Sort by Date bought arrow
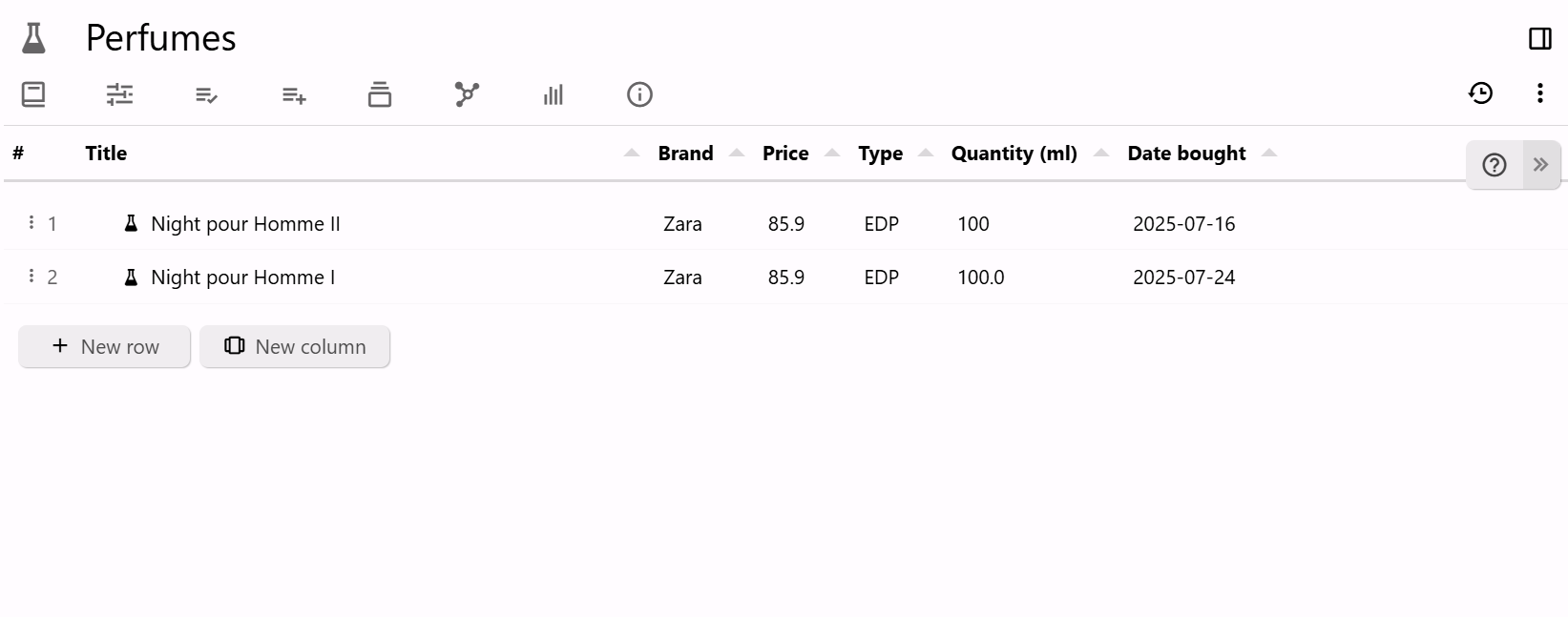Image resolution: width=1568 pixels, height=617 pixels. click(x=1269, y=154)
